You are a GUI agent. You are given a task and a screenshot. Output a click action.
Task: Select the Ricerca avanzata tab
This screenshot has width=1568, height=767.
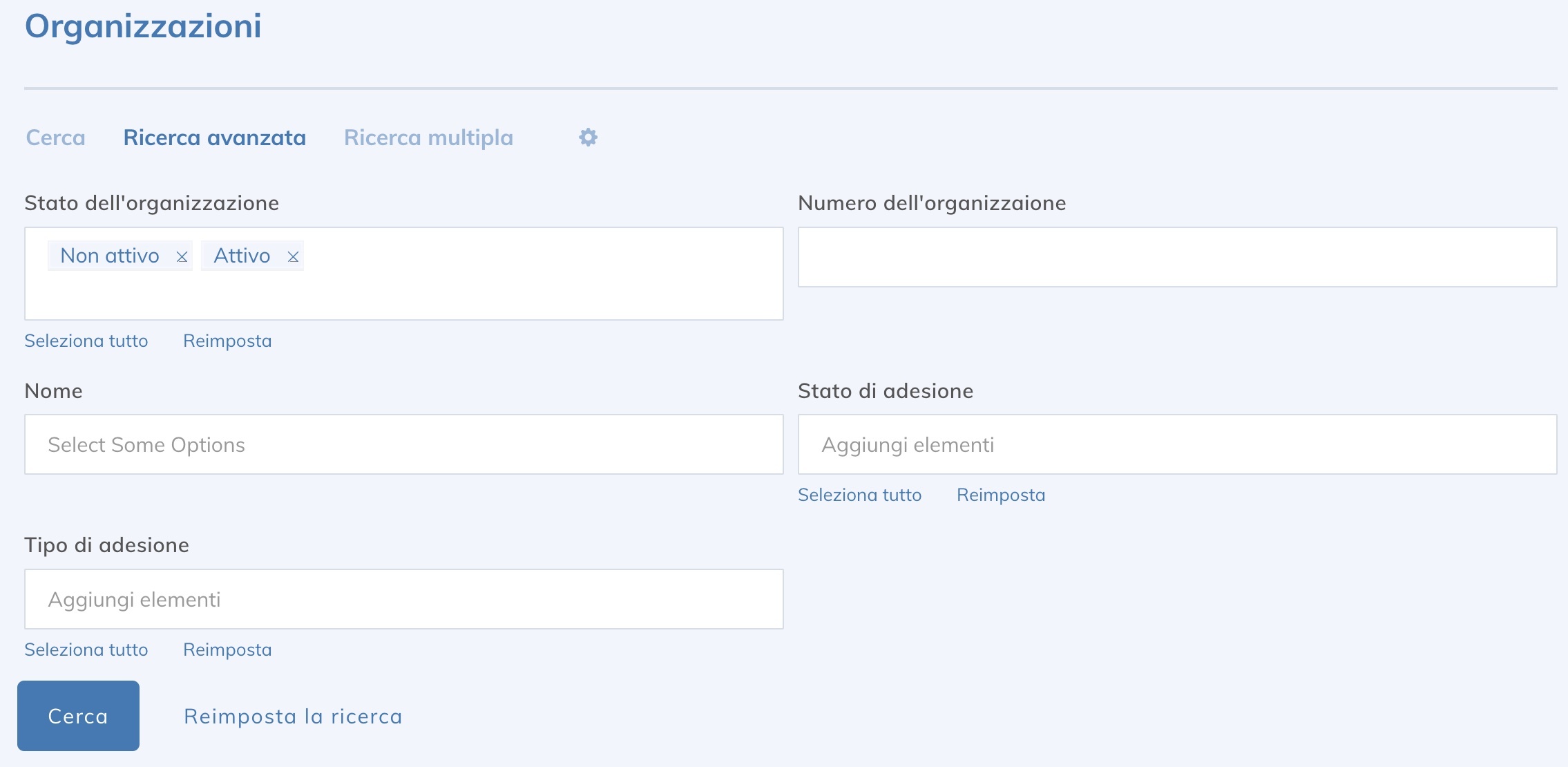point(214,138)
